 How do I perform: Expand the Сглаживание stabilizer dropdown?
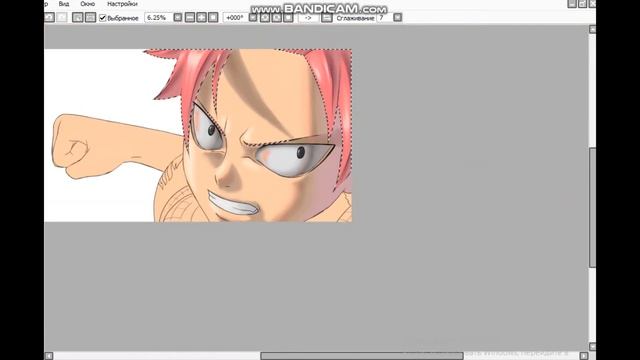coord(398,17)
